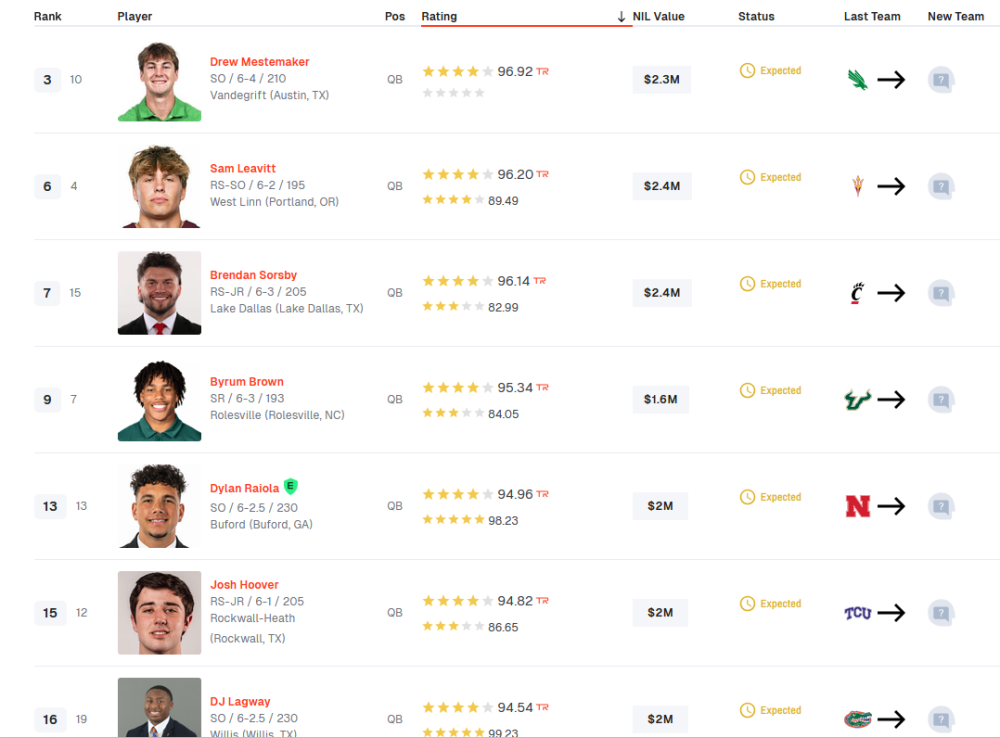Screen dimensions: 1000x738
Task: Click the Arizona State pitchfork logo
Action: tap(857, 186)
